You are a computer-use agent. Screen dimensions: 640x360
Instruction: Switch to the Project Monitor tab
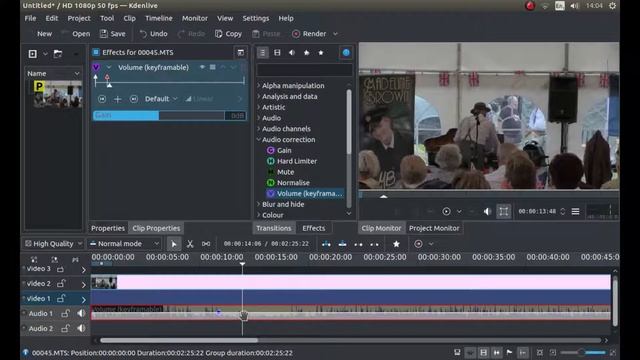[434, 228]
